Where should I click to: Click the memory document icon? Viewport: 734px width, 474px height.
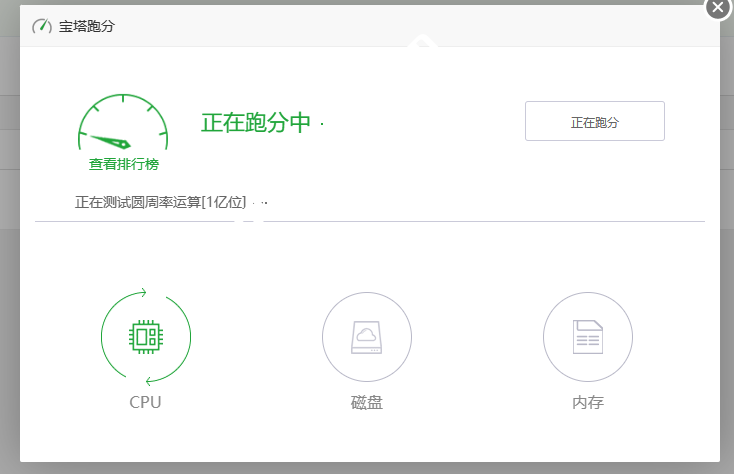coord(587,337)
